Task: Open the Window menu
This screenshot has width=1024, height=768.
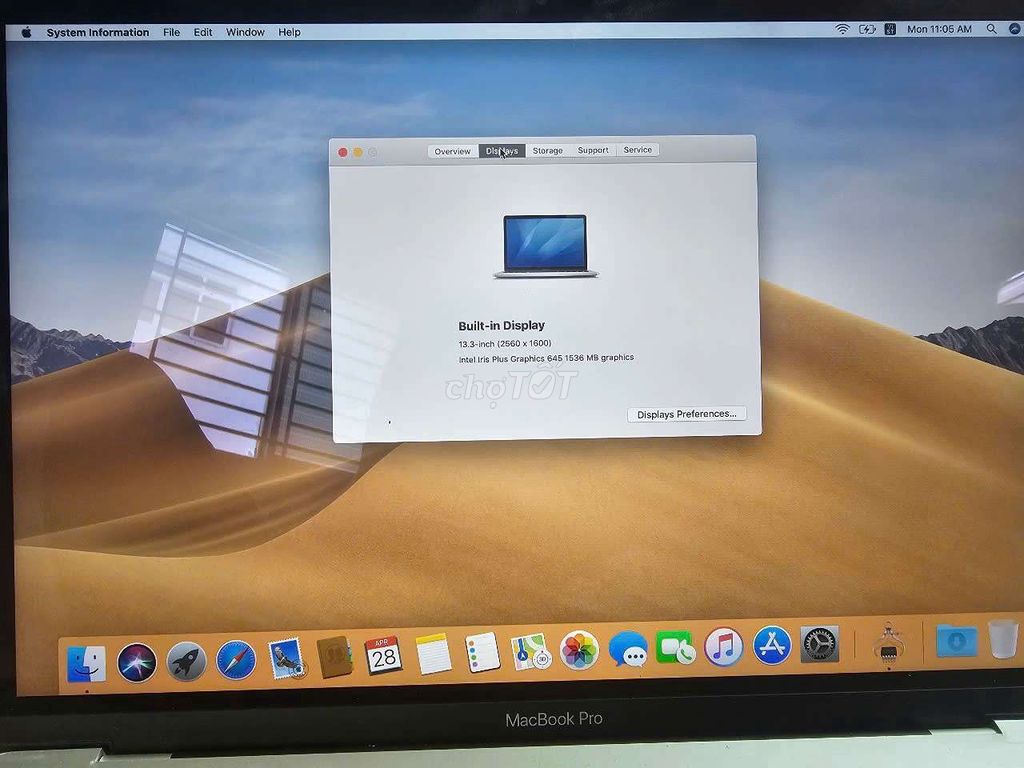Action: click(246, 32)
